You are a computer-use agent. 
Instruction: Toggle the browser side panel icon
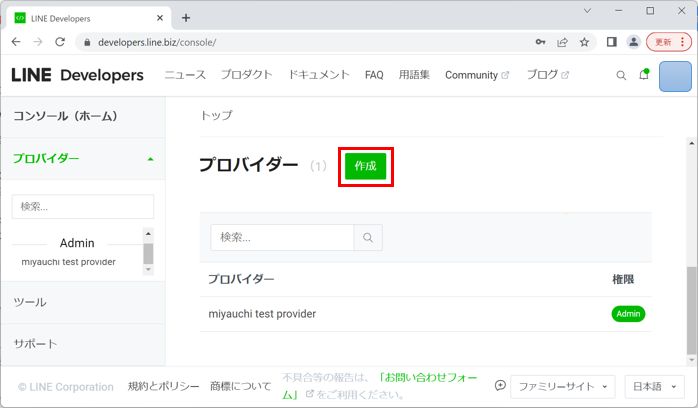[x=612, y=42]
